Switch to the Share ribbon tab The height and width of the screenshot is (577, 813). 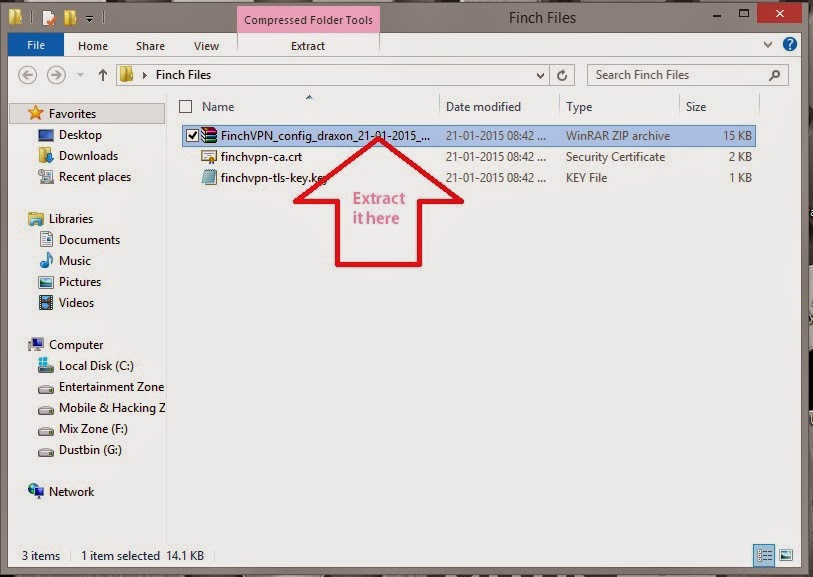(150, 46)
